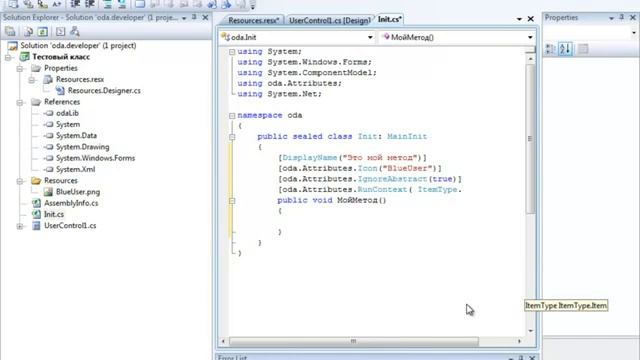This screenshot has width=640, height=360.
Task: Click the BlueUser.png image icon
Action: (48, 192)
